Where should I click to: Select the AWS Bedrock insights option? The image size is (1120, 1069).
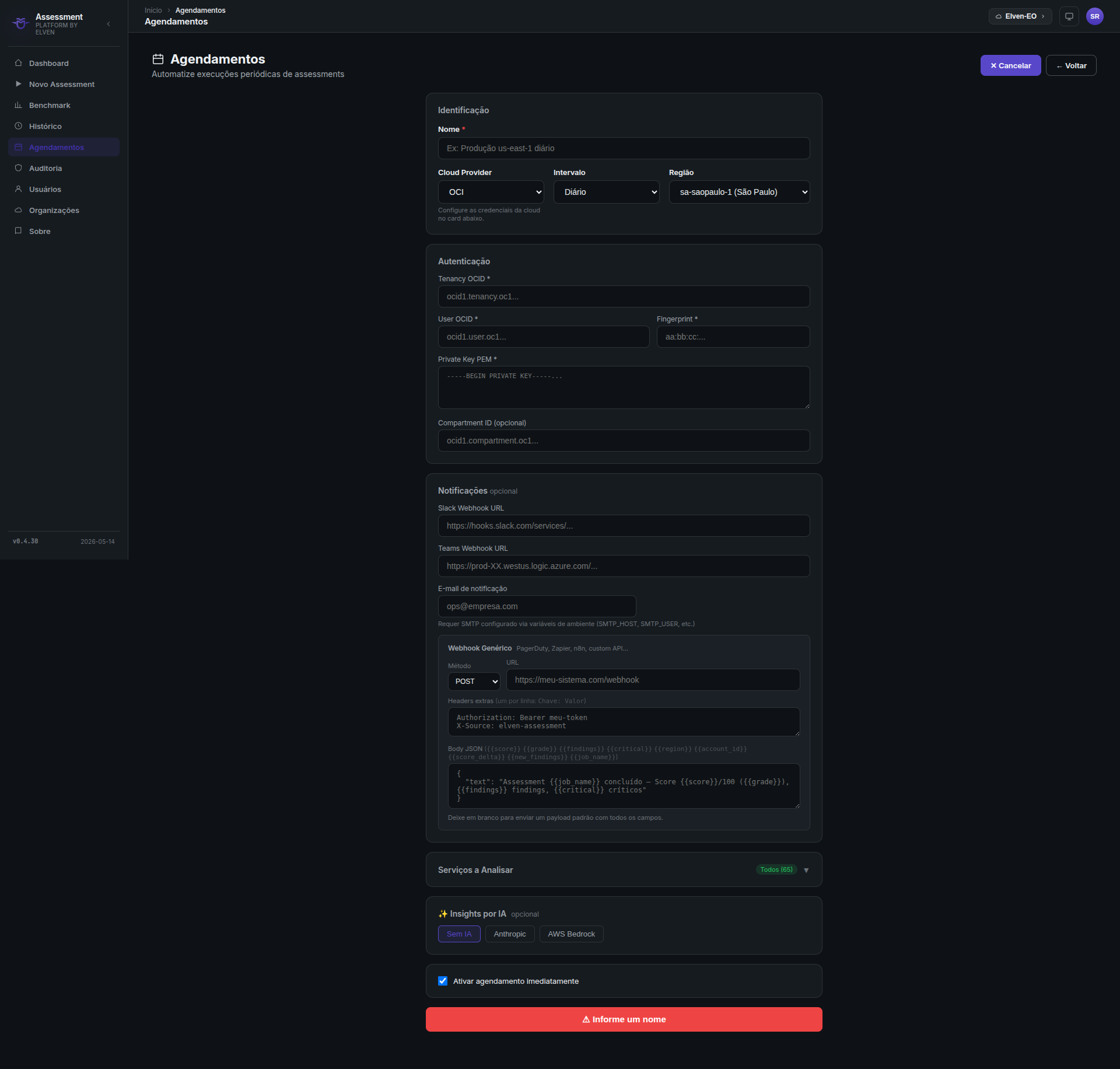[x=571, y=934]
